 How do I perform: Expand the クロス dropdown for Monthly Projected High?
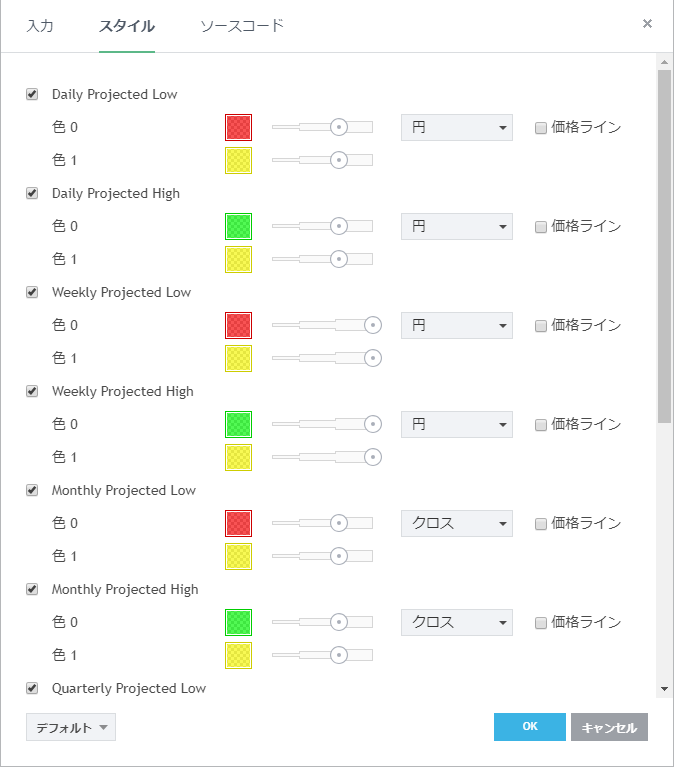point(456,622)
